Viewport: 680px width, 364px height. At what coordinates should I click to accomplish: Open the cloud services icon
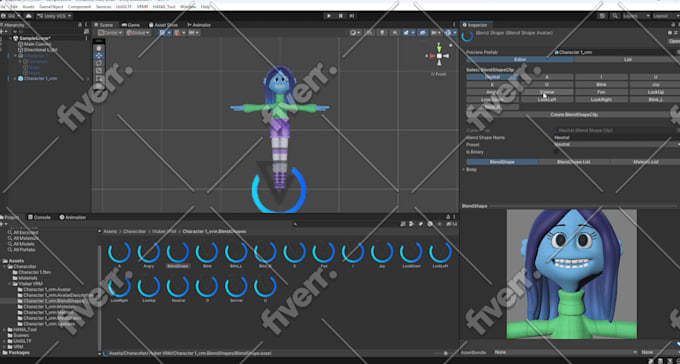click(29, 16)
